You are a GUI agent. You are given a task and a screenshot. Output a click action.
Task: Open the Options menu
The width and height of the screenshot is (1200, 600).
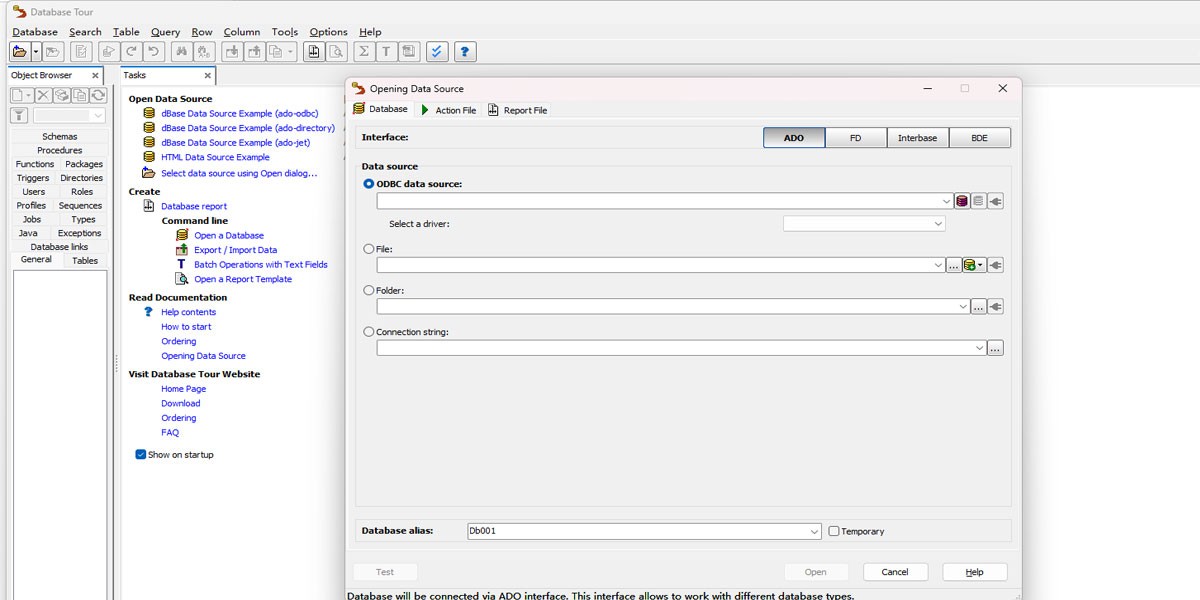[328, 32]
